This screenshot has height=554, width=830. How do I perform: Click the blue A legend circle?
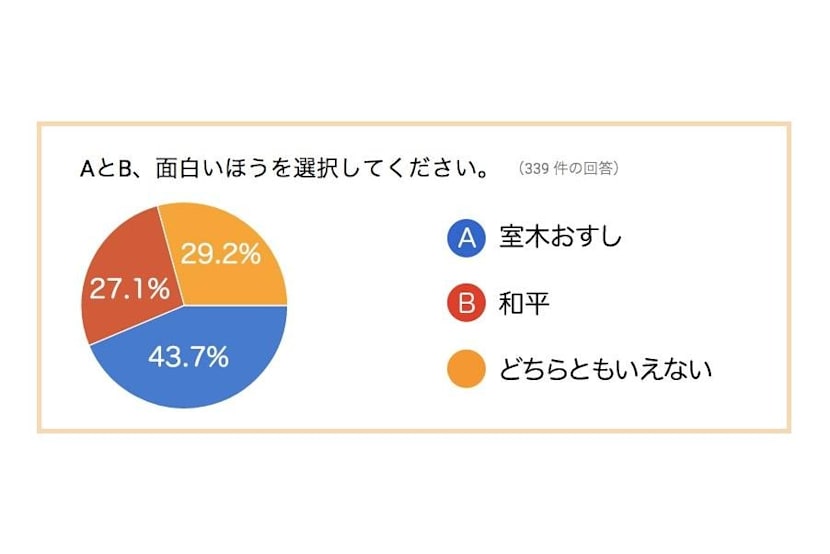466,238
